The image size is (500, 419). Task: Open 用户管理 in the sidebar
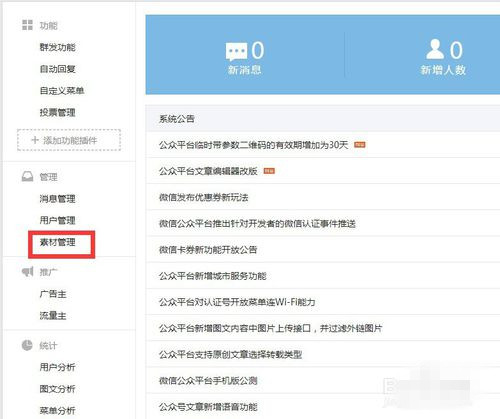click(x=57, y=220)
